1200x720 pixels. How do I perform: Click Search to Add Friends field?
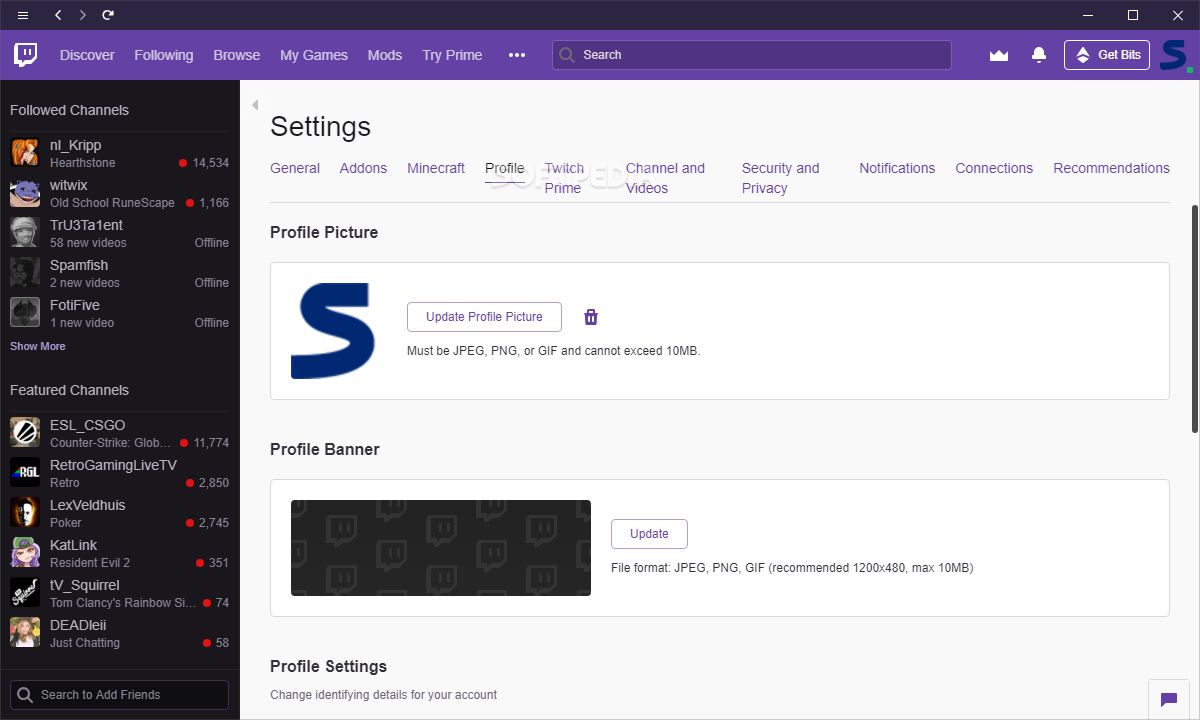coord(119,695)
